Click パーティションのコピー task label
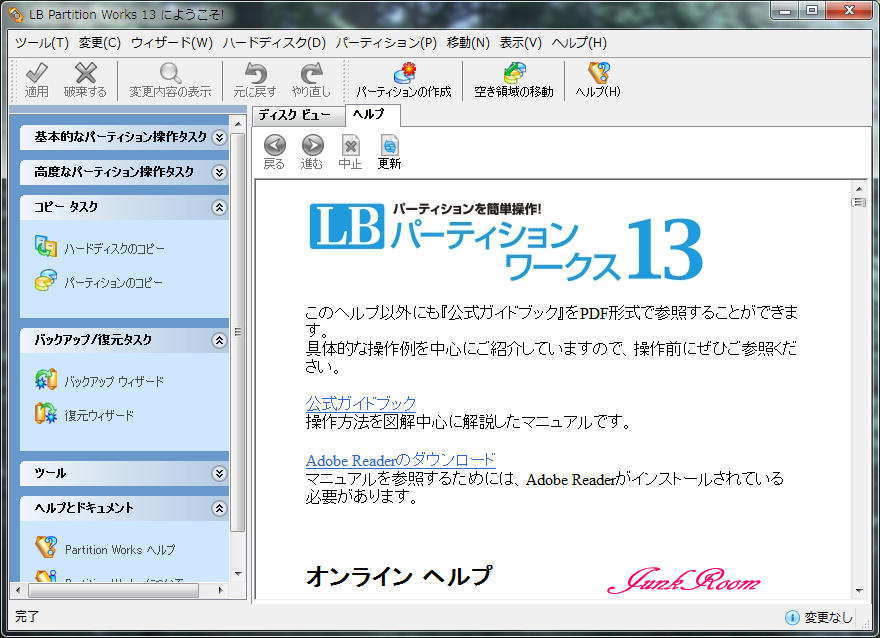 [113, 282]
